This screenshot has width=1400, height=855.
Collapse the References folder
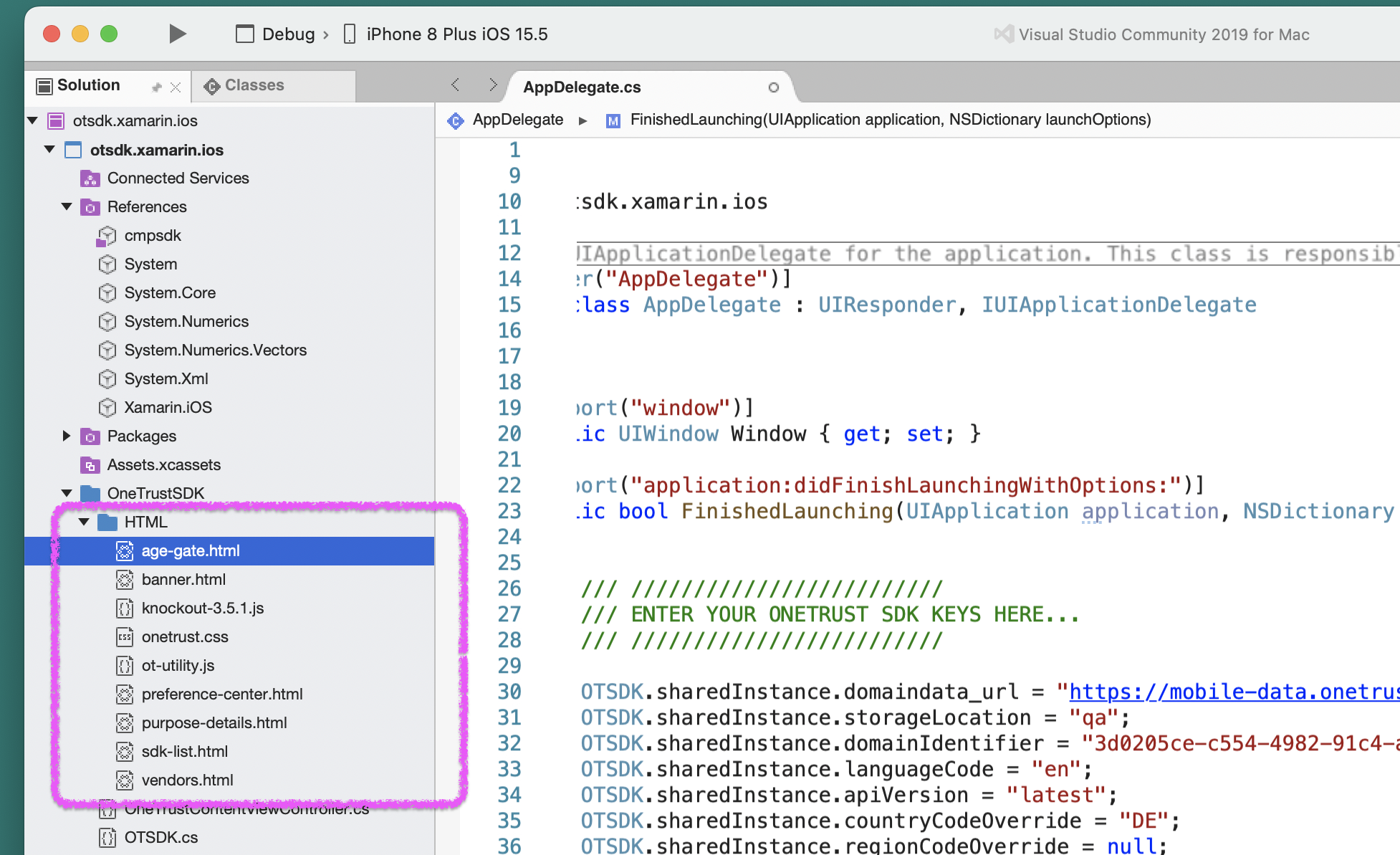click(x=67, y=206)
